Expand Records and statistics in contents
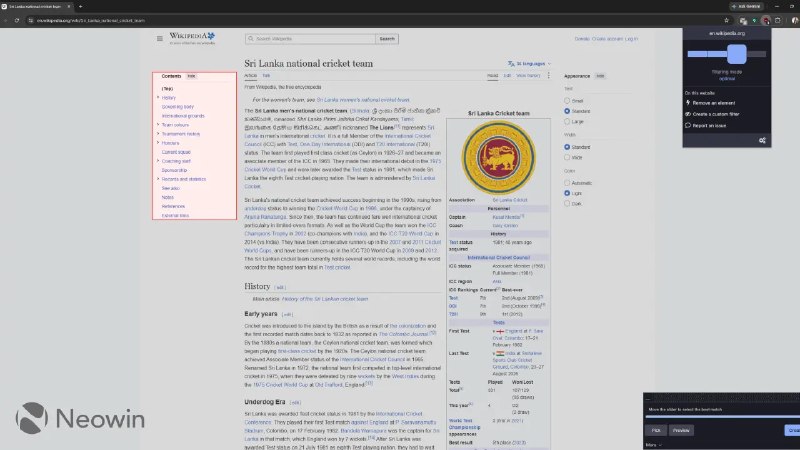 (158, 179)
